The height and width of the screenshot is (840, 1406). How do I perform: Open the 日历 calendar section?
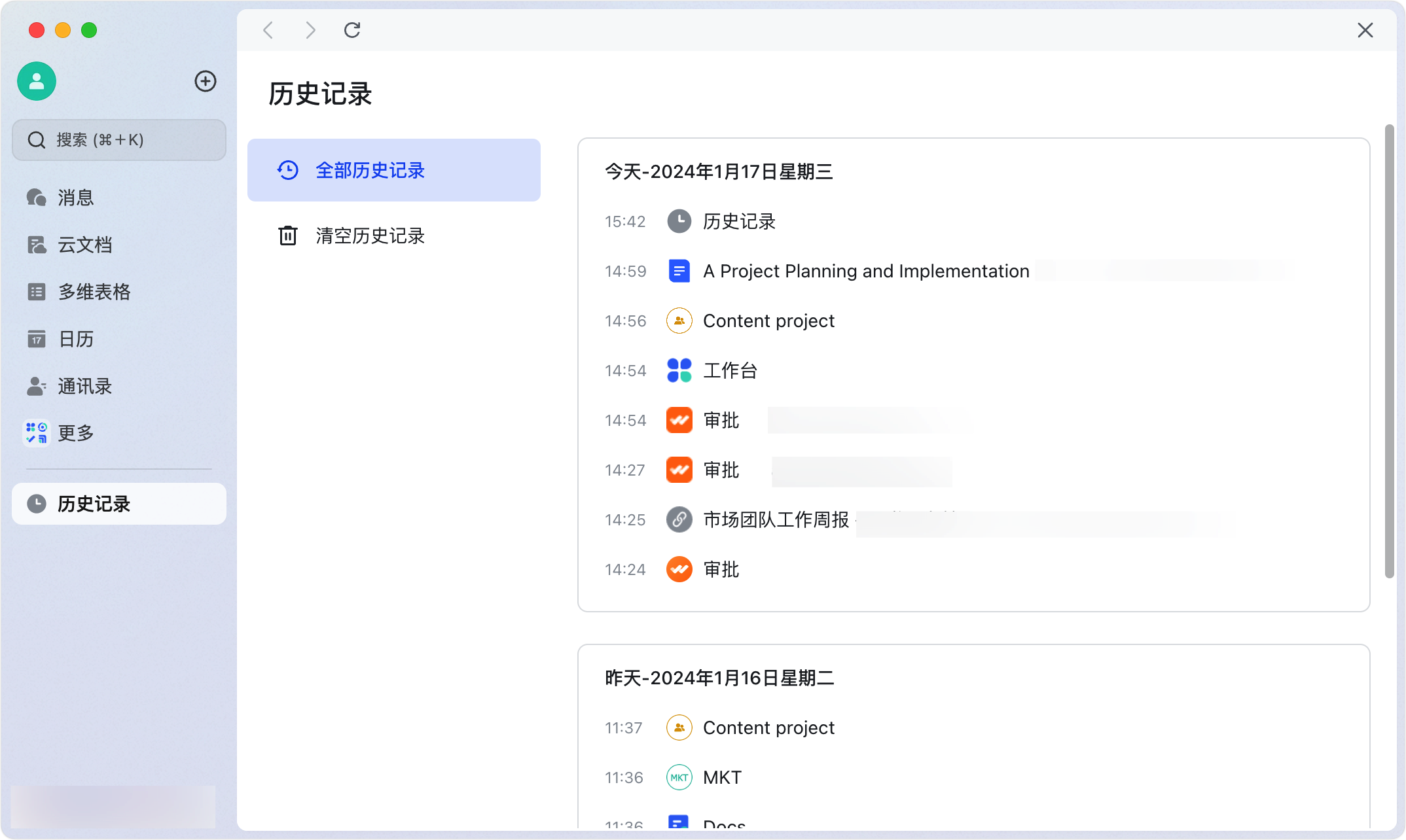(75, 339)
